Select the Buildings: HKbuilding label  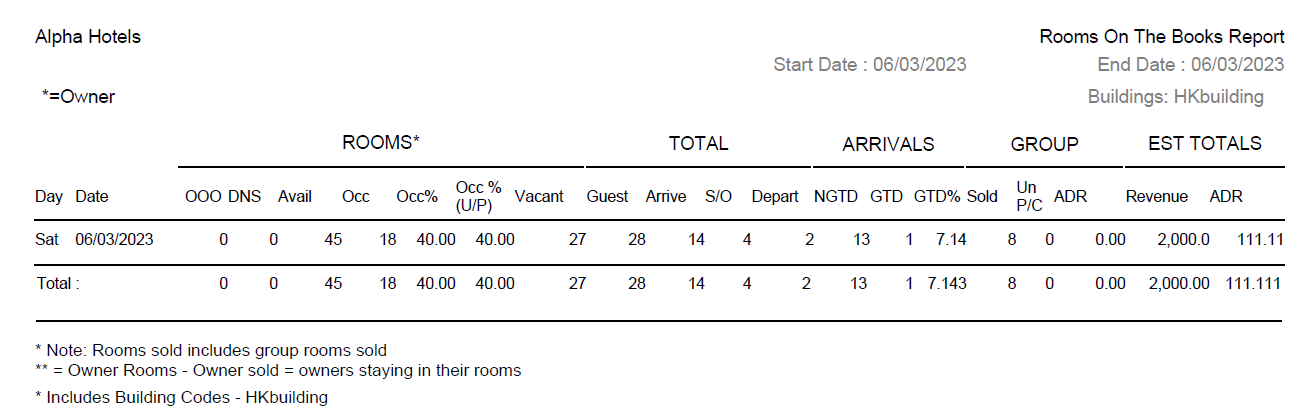[x=1175, y=97]
